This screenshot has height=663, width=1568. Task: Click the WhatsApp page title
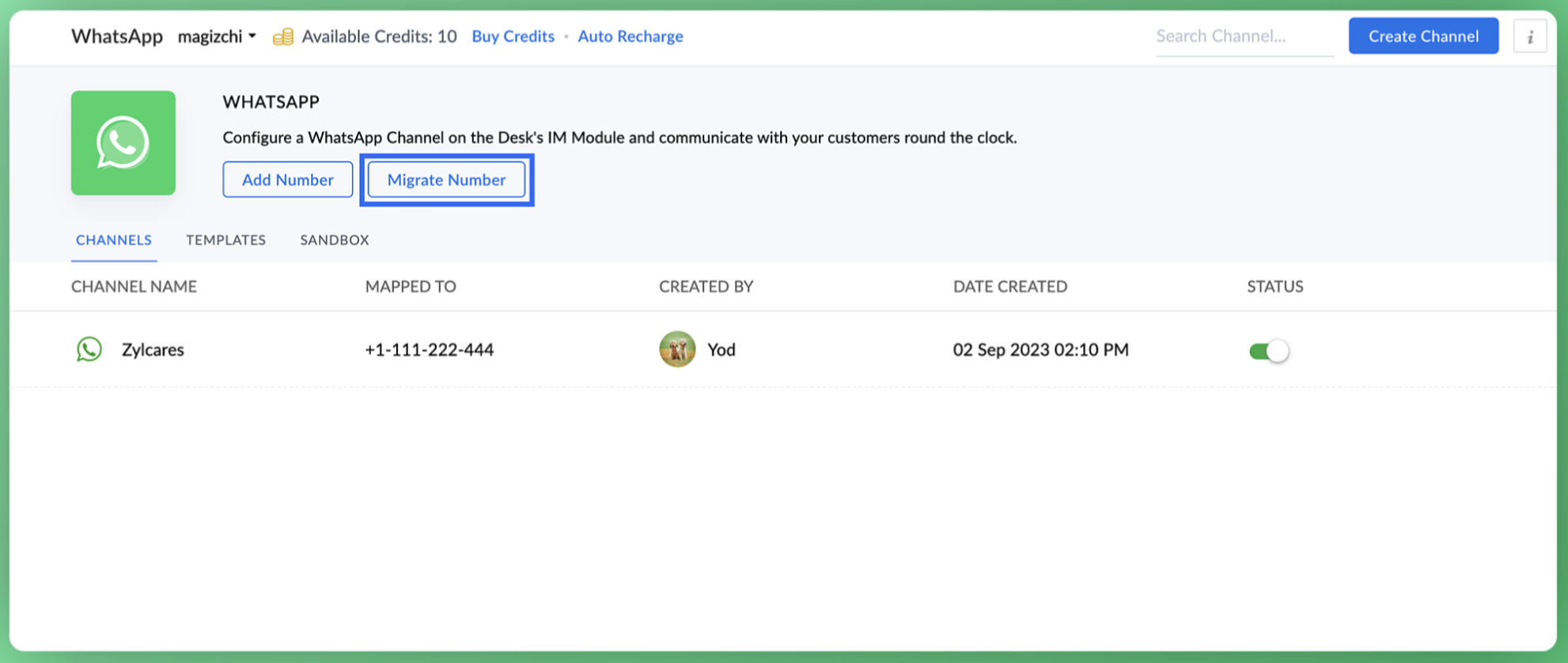click(117, 36)
